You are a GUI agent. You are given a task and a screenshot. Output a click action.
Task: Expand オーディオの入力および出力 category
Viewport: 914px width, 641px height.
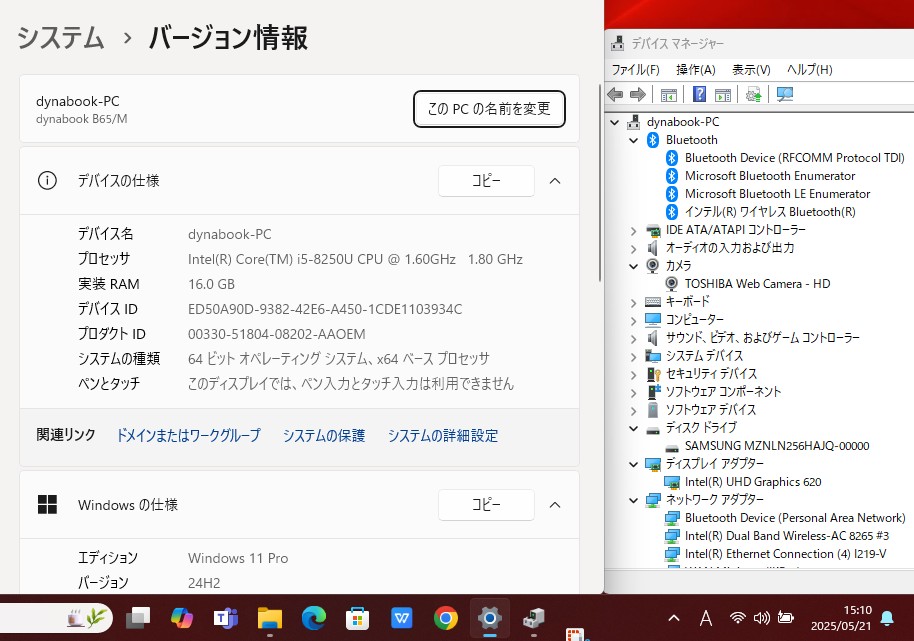pyautogui.click(x=634, y=249)
